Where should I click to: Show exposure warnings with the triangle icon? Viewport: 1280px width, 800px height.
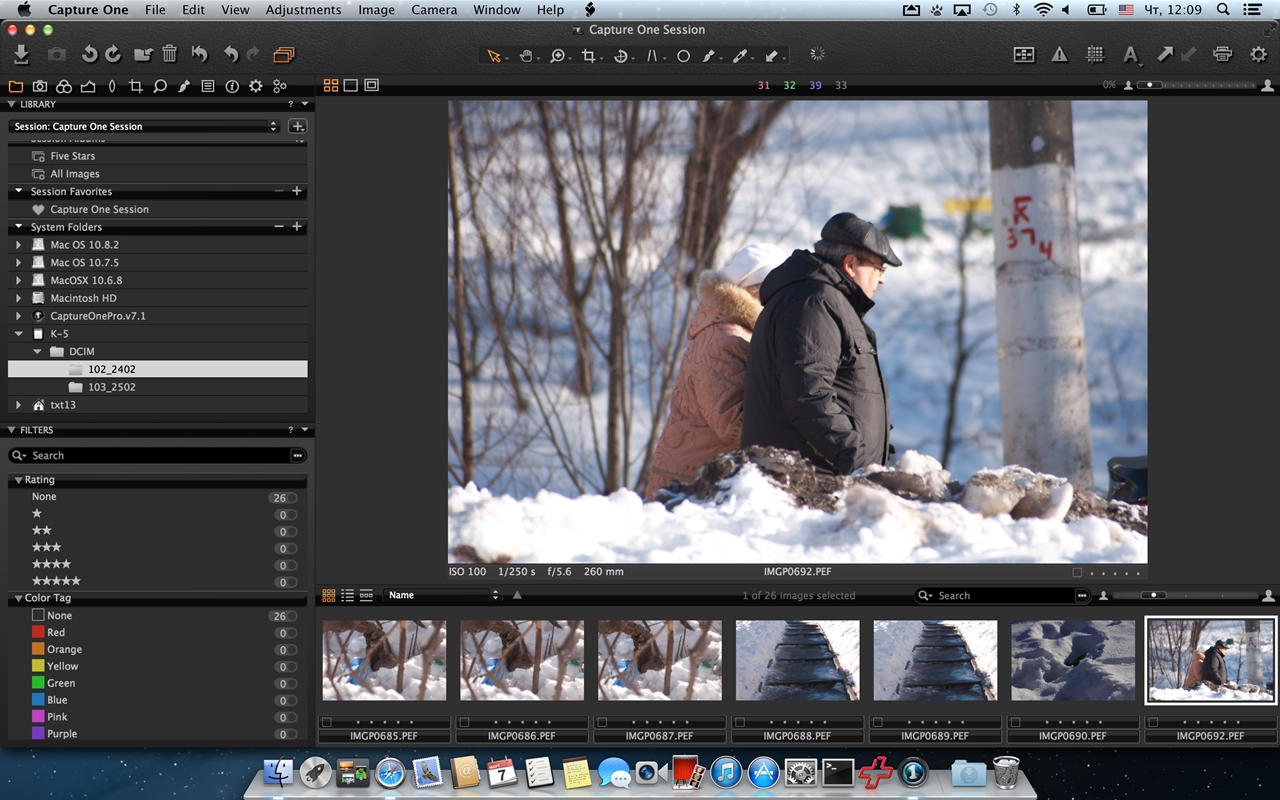tap(1059, 55)
